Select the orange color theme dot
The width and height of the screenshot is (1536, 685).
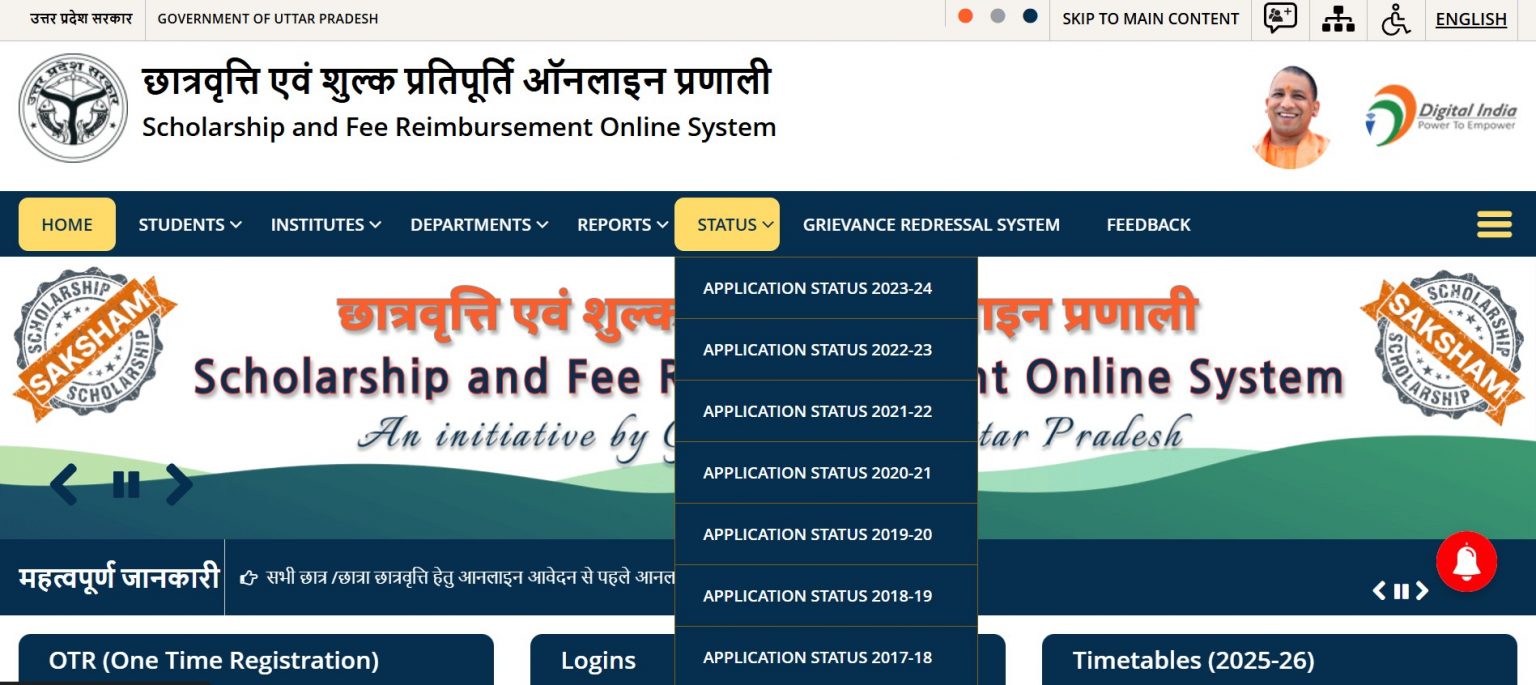(965, 16)
